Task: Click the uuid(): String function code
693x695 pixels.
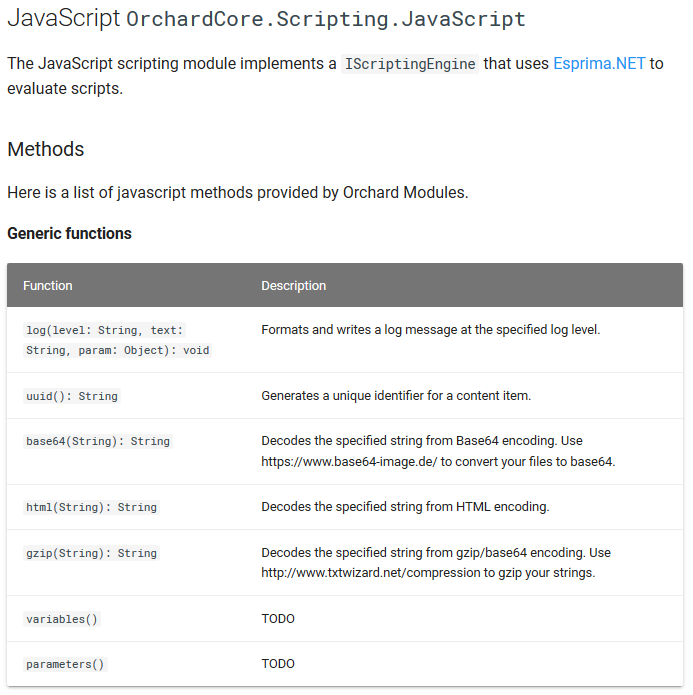Action: click(x=72, y=396)
